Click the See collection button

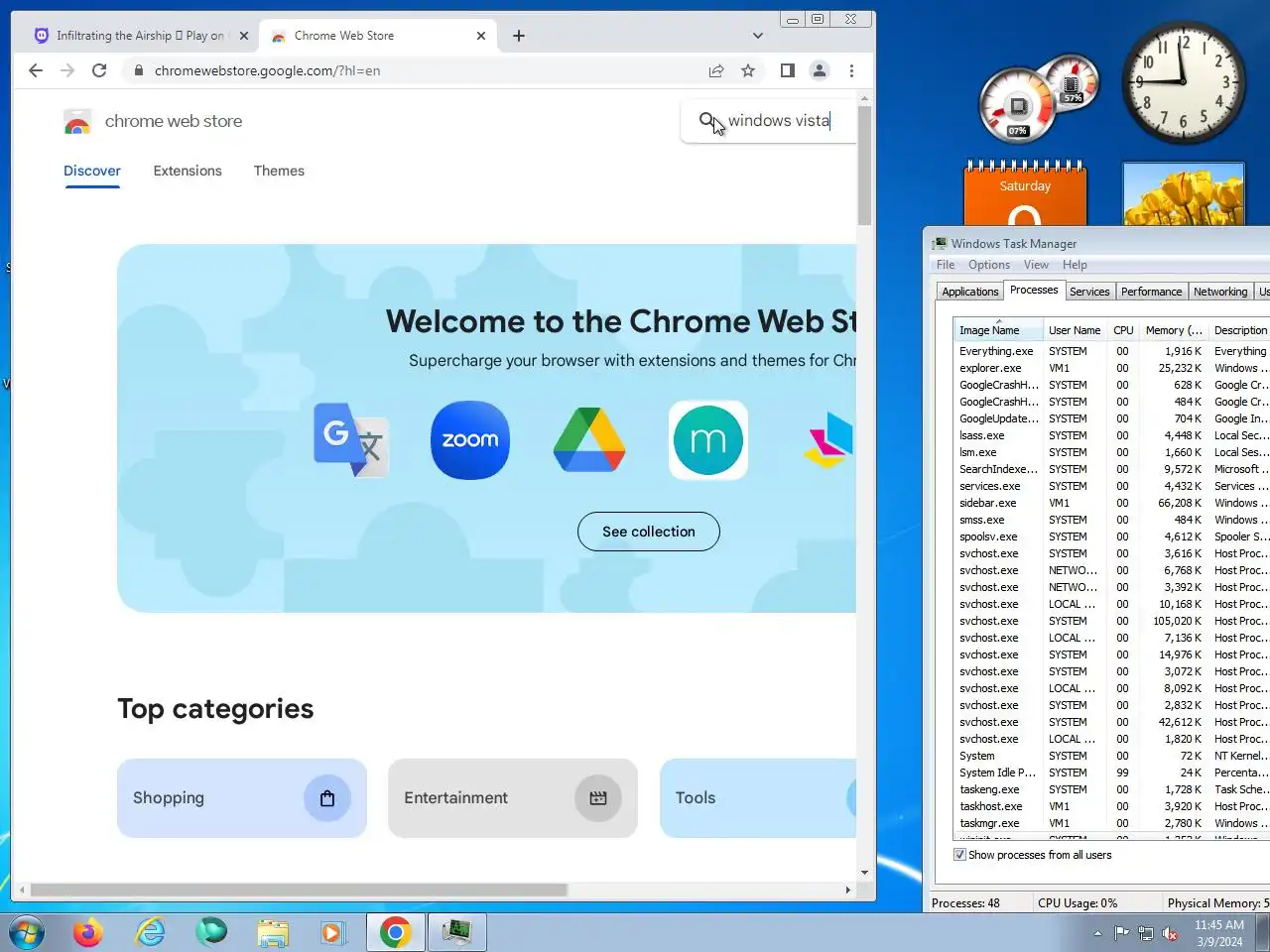tap(649, 532)
